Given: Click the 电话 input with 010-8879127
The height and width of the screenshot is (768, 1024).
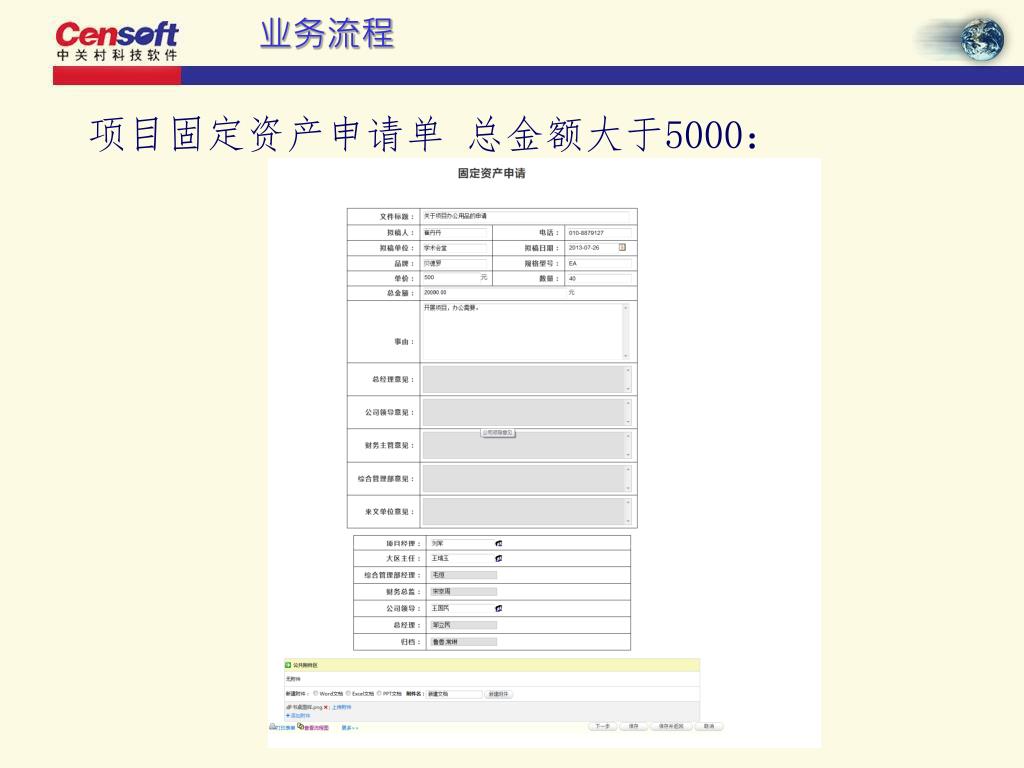Looking at the screenshot, I should point(599,232).
